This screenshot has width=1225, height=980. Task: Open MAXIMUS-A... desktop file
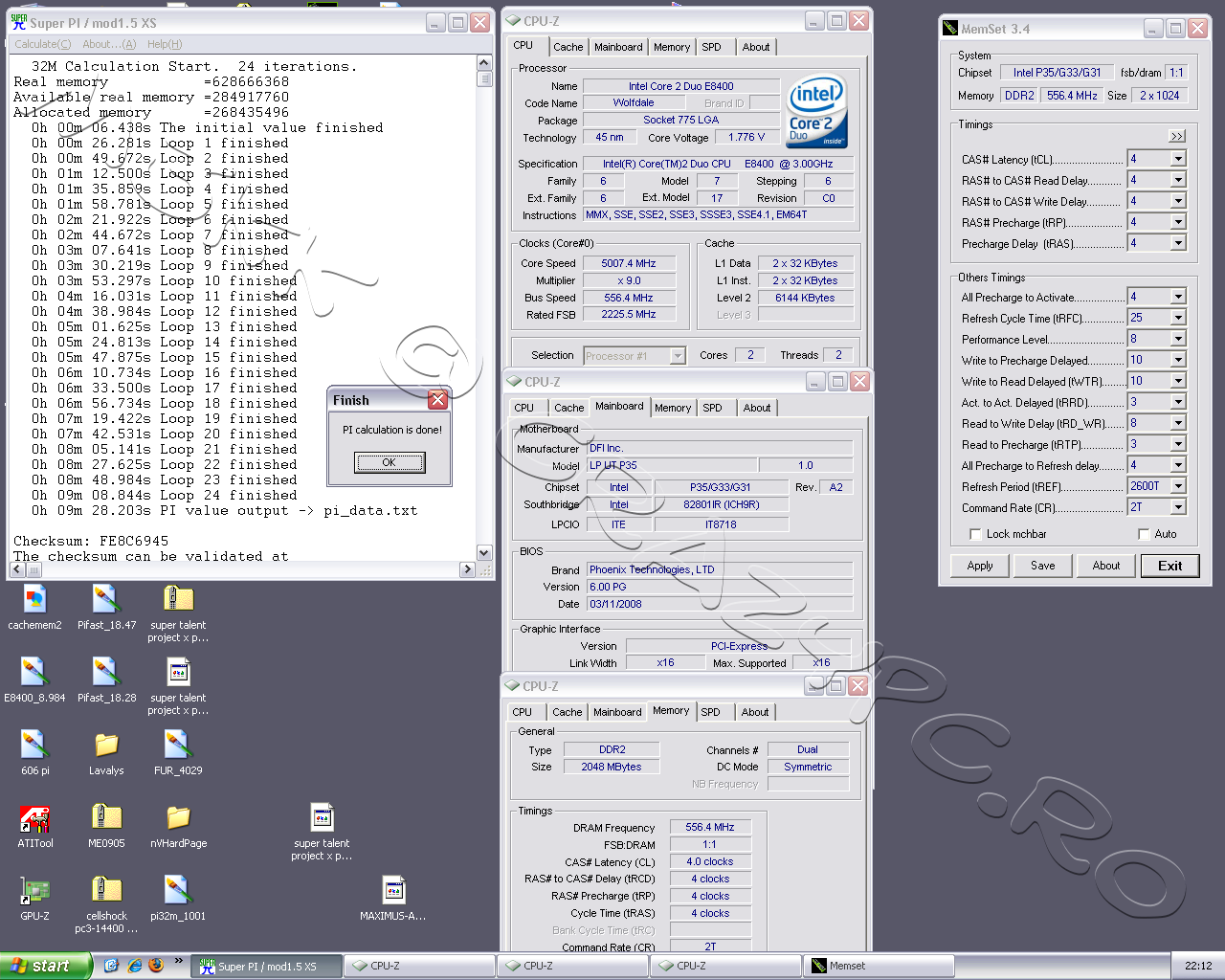pos(393,898)
